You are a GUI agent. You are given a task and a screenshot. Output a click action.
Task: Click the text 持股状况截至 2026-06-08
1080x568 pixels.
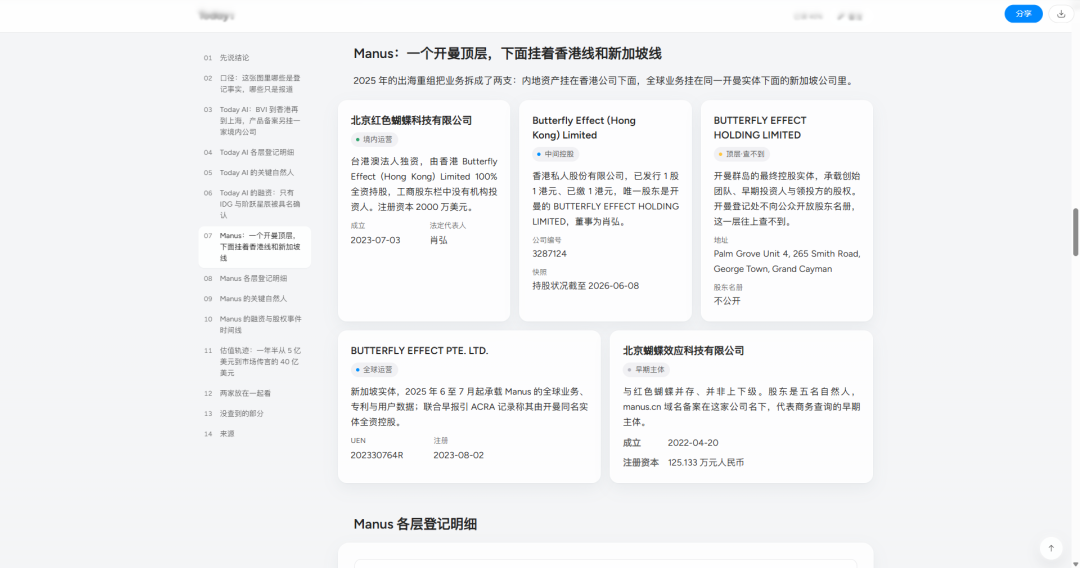coord(585,286)
